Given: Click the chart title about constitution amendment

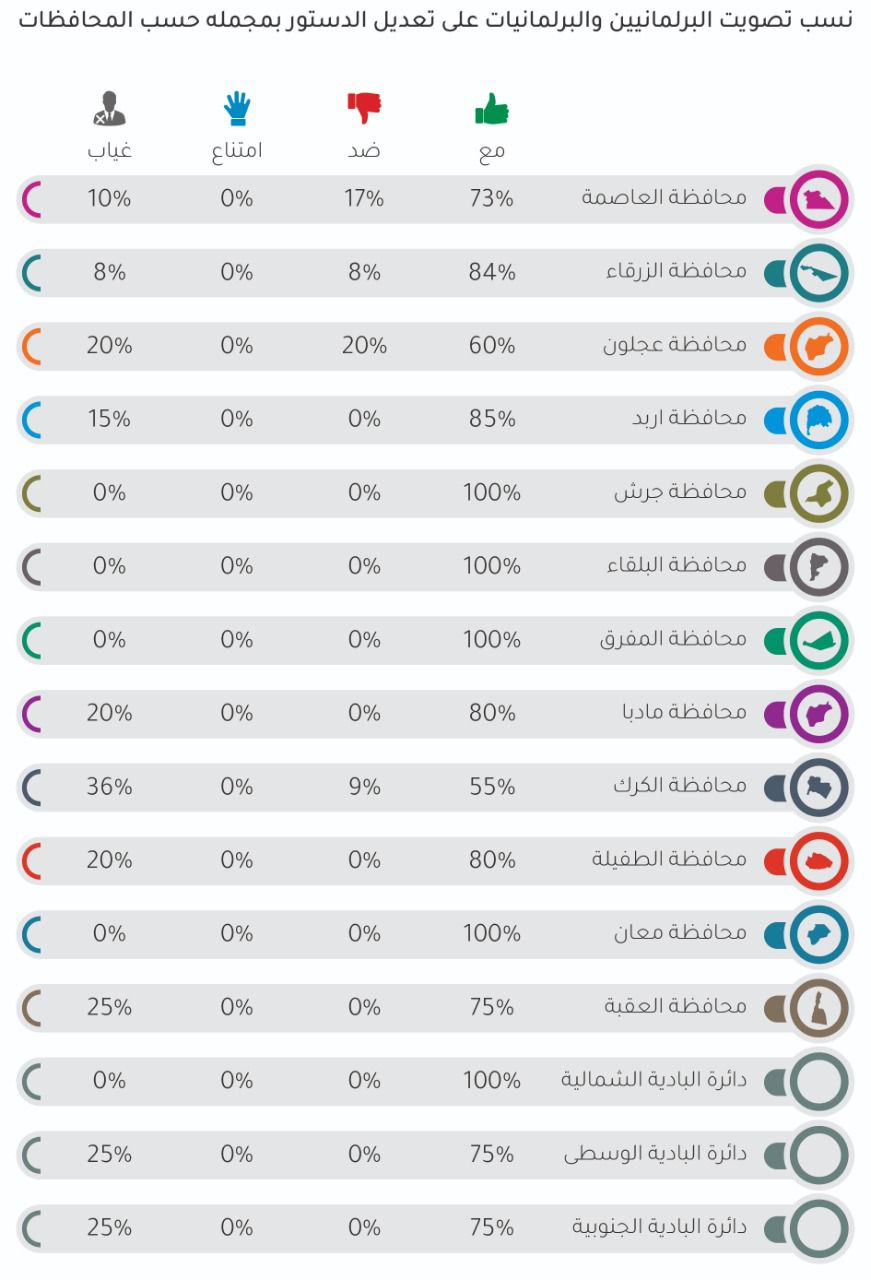Looking at the screenshot, I should 435,20.
